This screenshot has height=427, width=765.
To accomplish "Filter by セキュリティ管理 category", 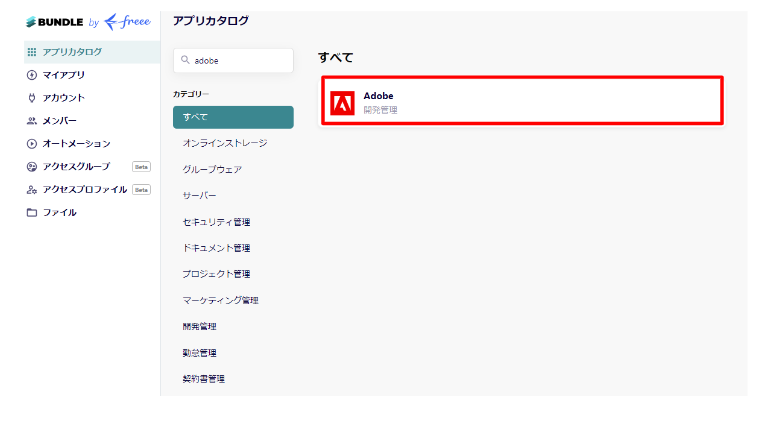I will [x=216, y=222].
